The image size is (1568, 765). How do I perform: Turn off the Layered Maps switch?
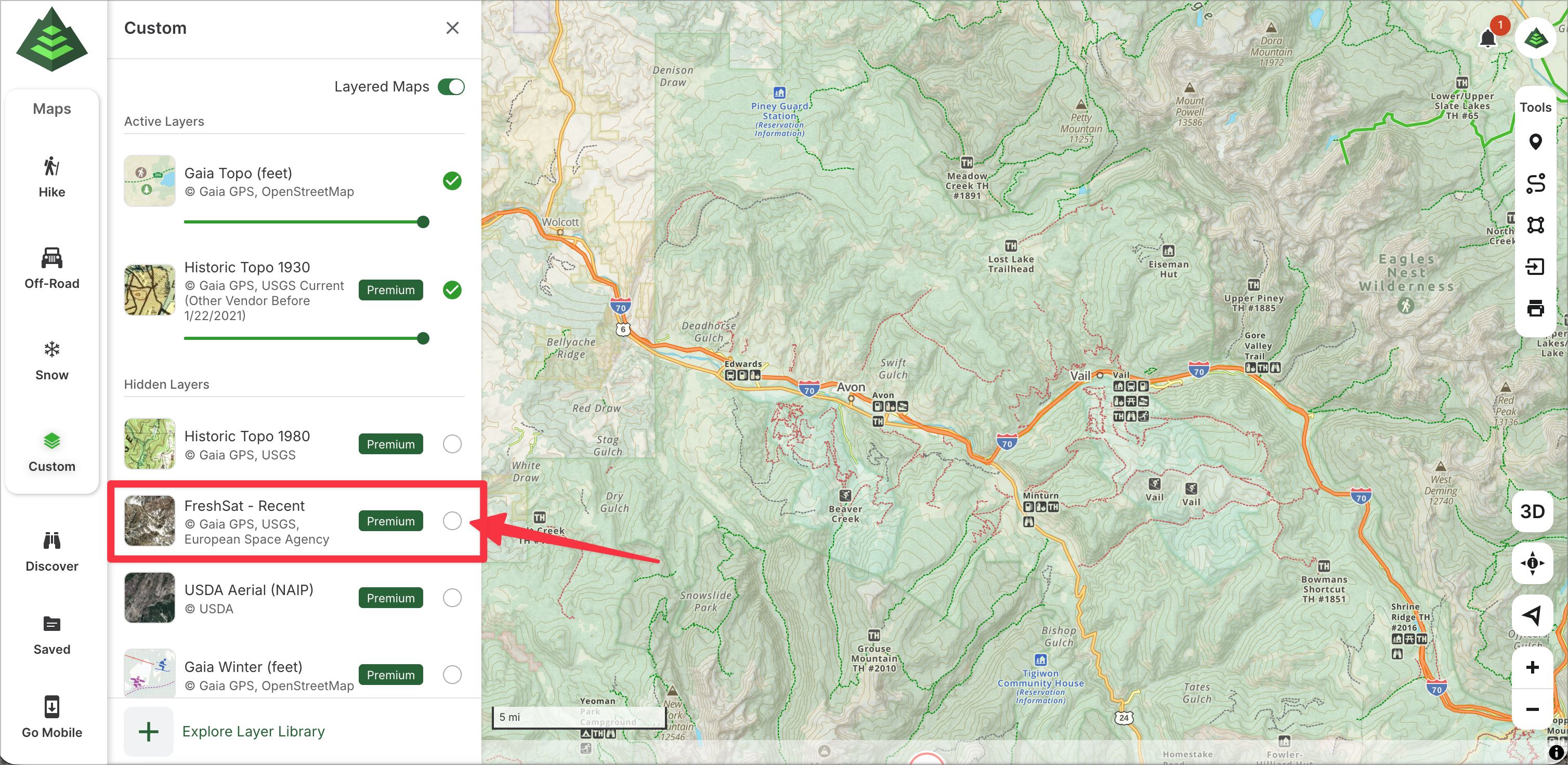click(451, 86)
